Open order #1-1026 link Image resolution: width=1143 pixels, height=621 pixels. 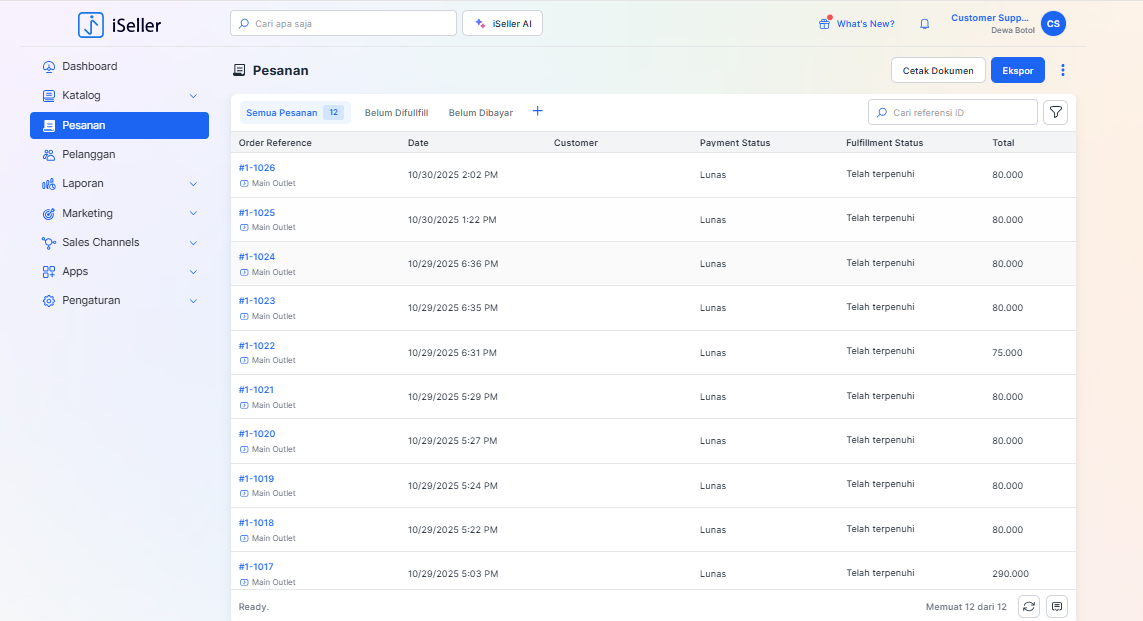tap(257, 168)
